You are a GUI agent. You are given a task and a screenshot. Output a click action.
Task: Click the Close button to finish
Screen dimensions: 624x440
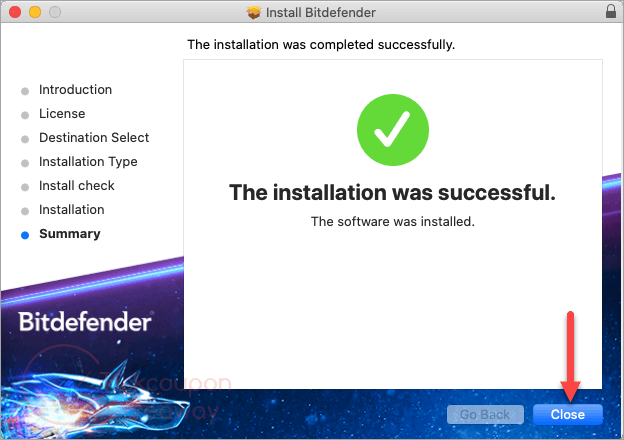click(567, 415)
